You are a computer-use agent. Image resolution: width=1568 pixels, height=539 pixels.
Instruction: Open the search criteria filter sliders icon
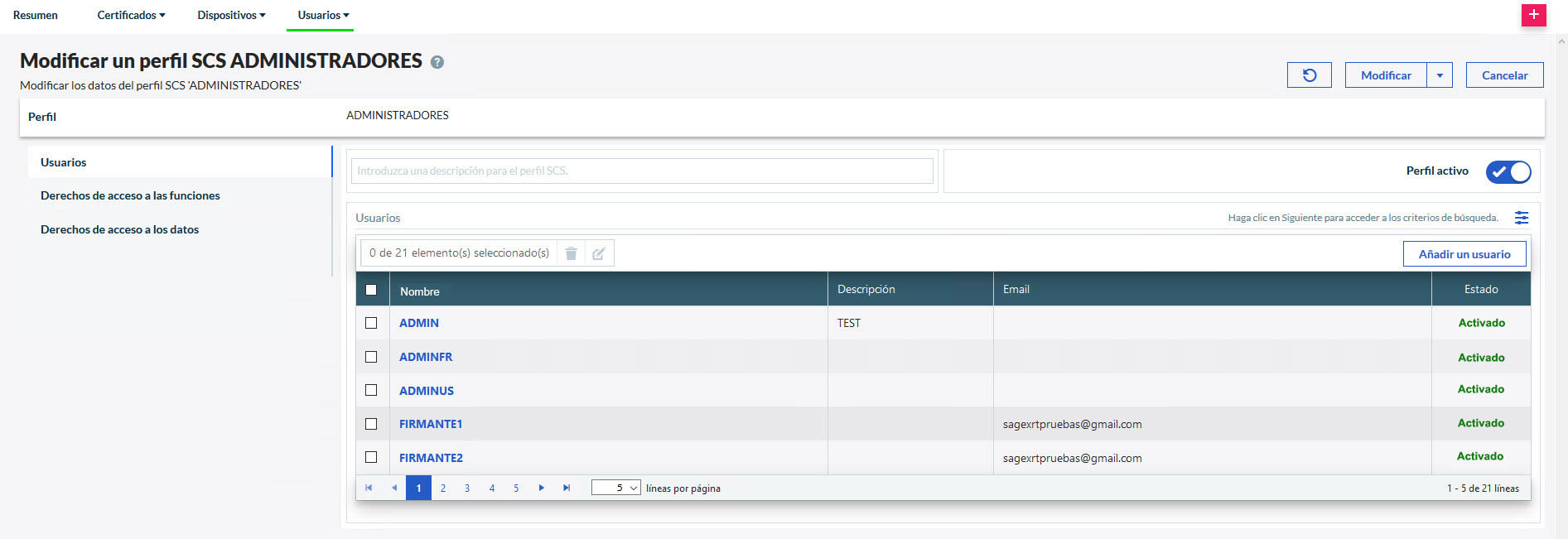(x=1522, y=218)
